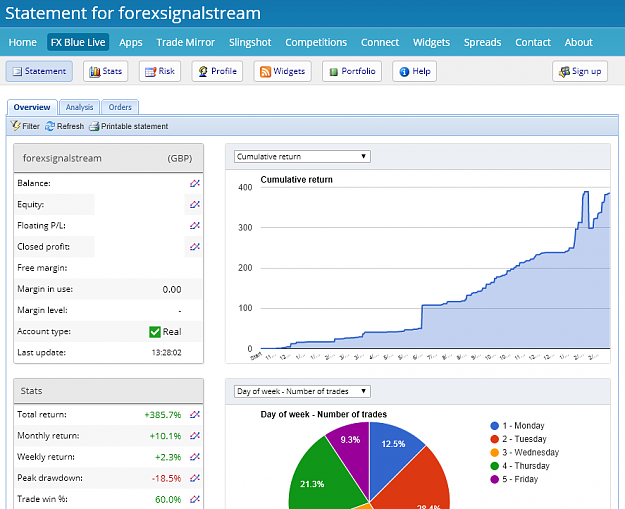This screenshot has width=625, height=509.
Task: Open Slingshot in the navigation bar
Action: point(250,42)
